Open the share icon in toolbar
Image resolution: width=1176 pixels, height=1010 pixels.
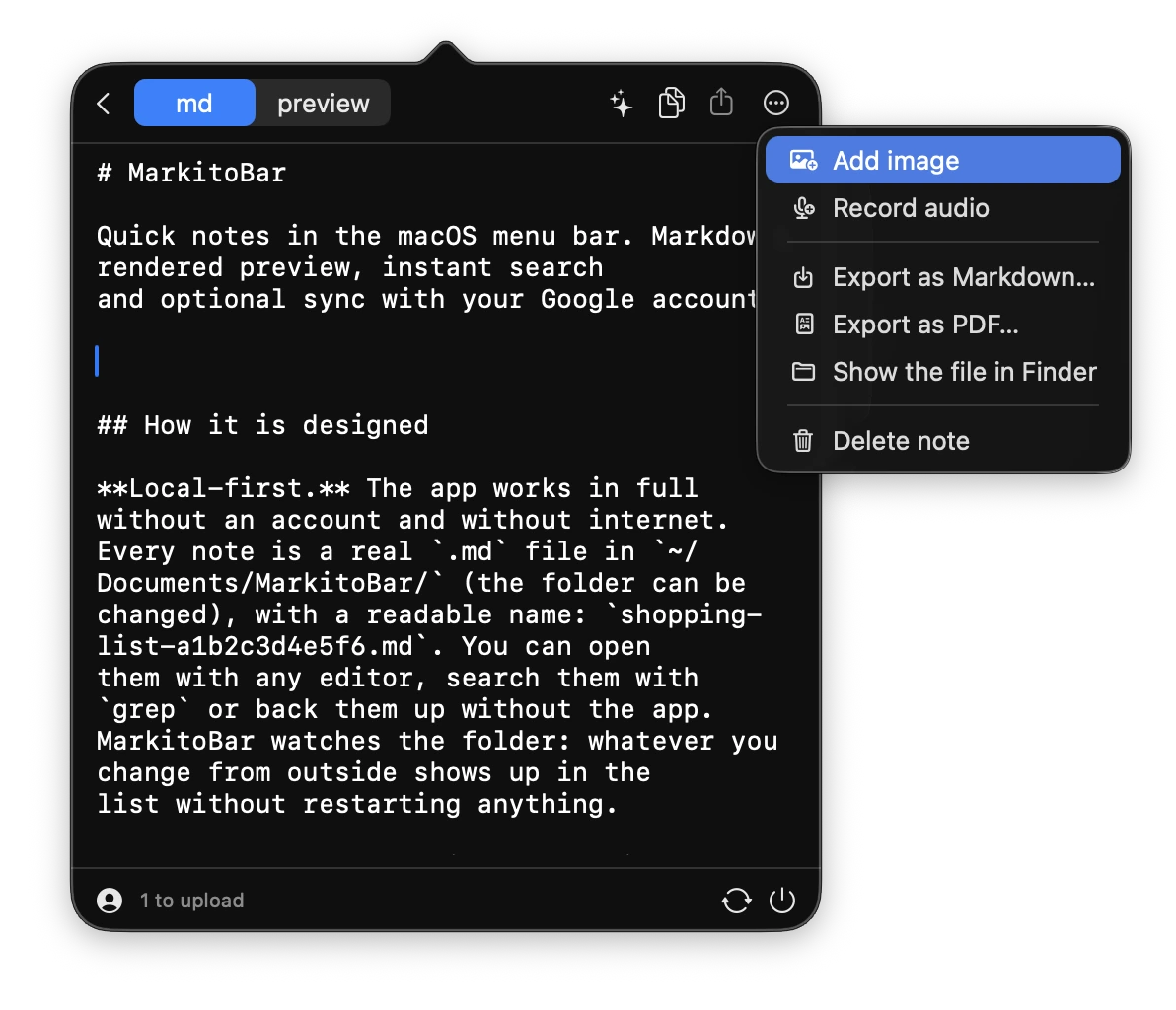pyautogui.click(x=721, y=102)
